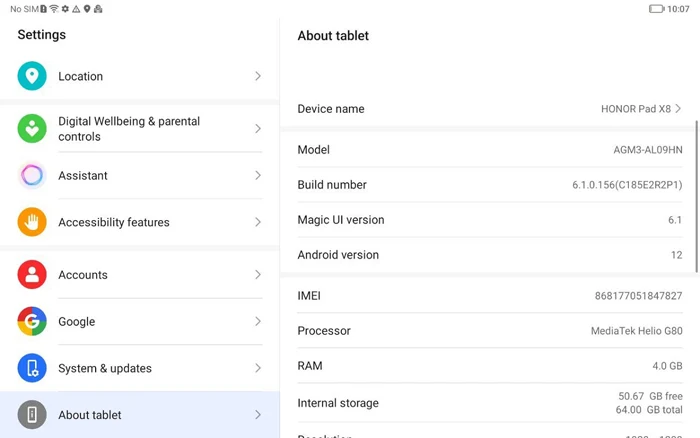Viewport: 700px width, 438px height.
Task: Expand Digital Wellbeing row chevron
Action: coord(258,129)
